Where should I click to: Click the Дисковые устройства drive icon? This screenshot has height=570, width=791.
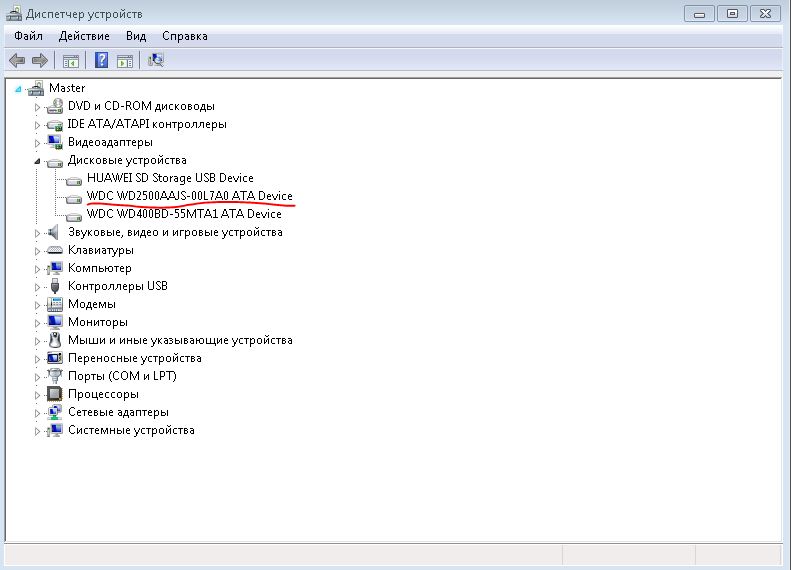coord(54,161)
